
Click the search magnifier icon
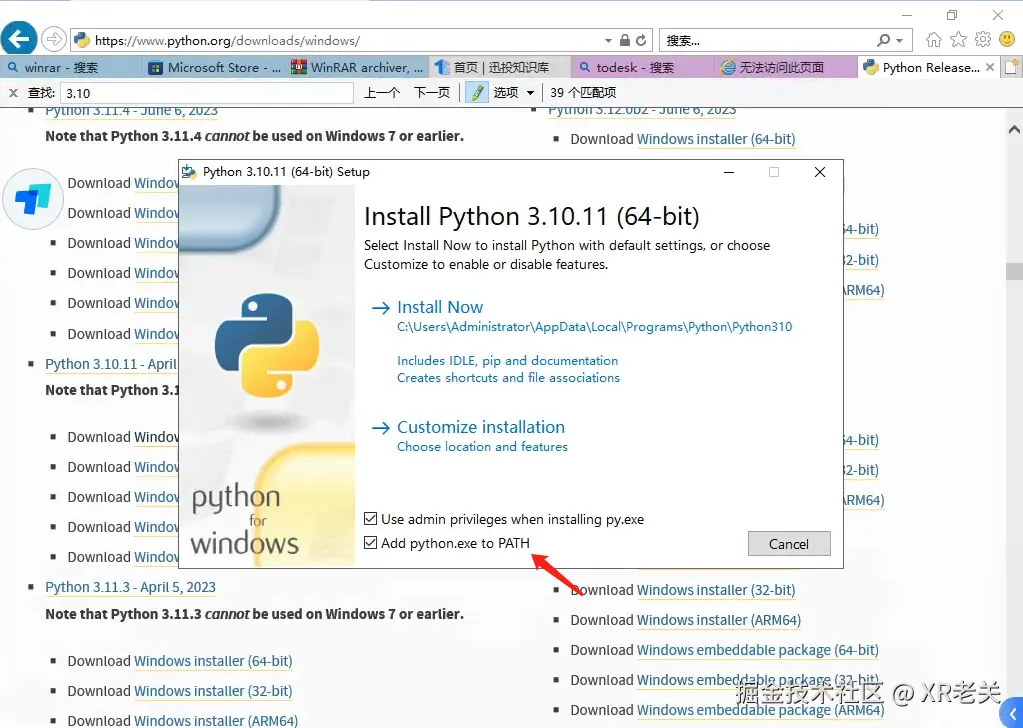883,40
